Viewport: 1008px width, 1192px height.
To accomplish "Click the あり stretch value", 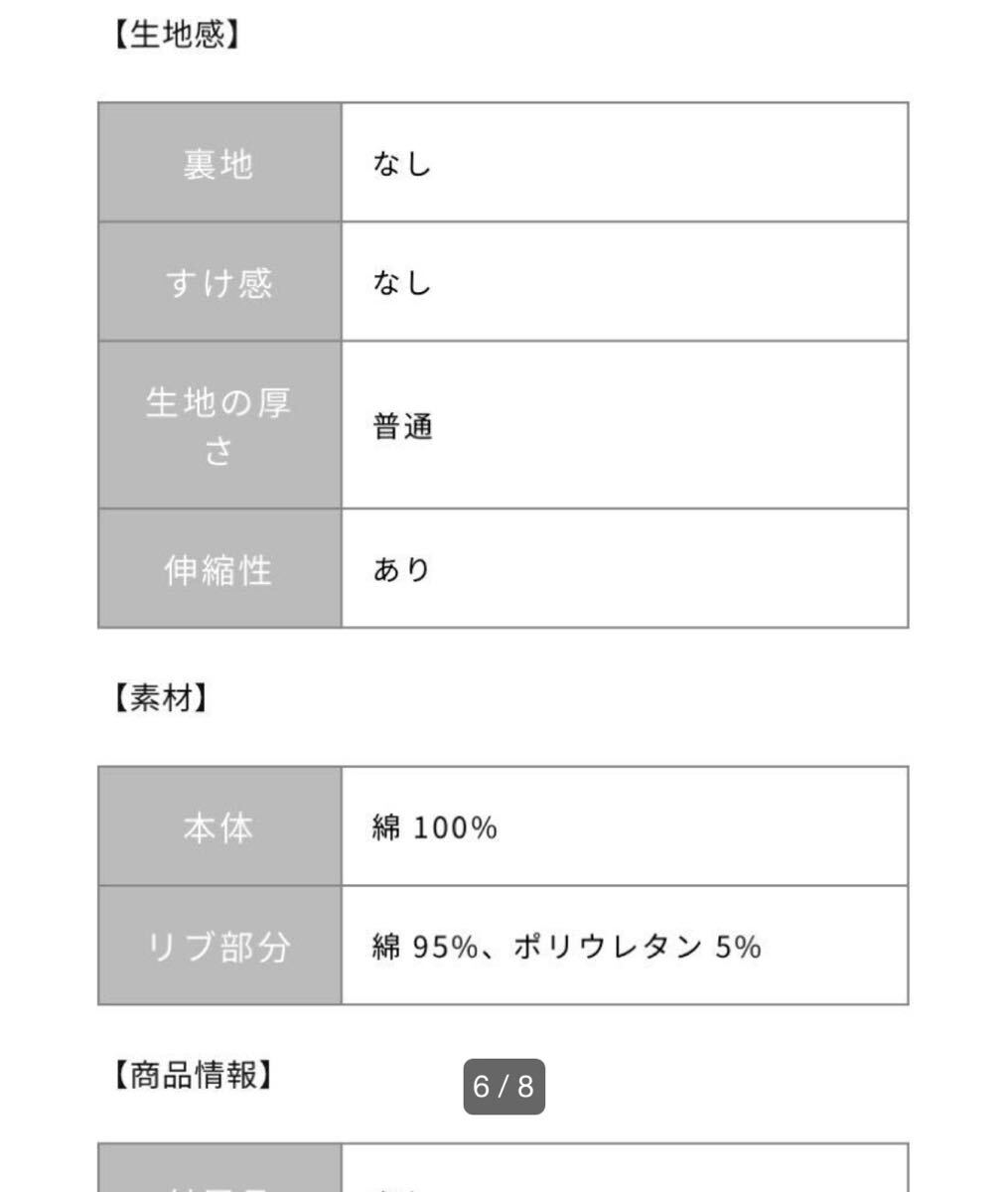I will point(402,570).
